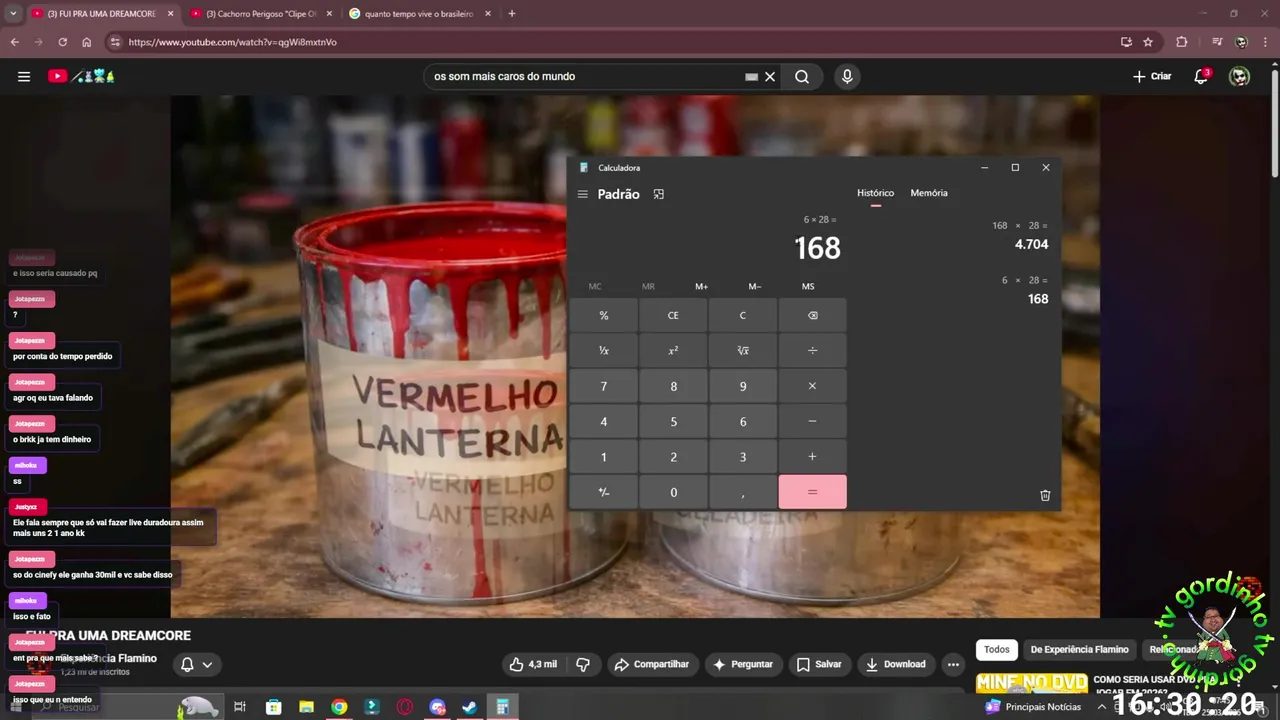
Task: Click the M+ memory add button
Action: pos(701,286)
